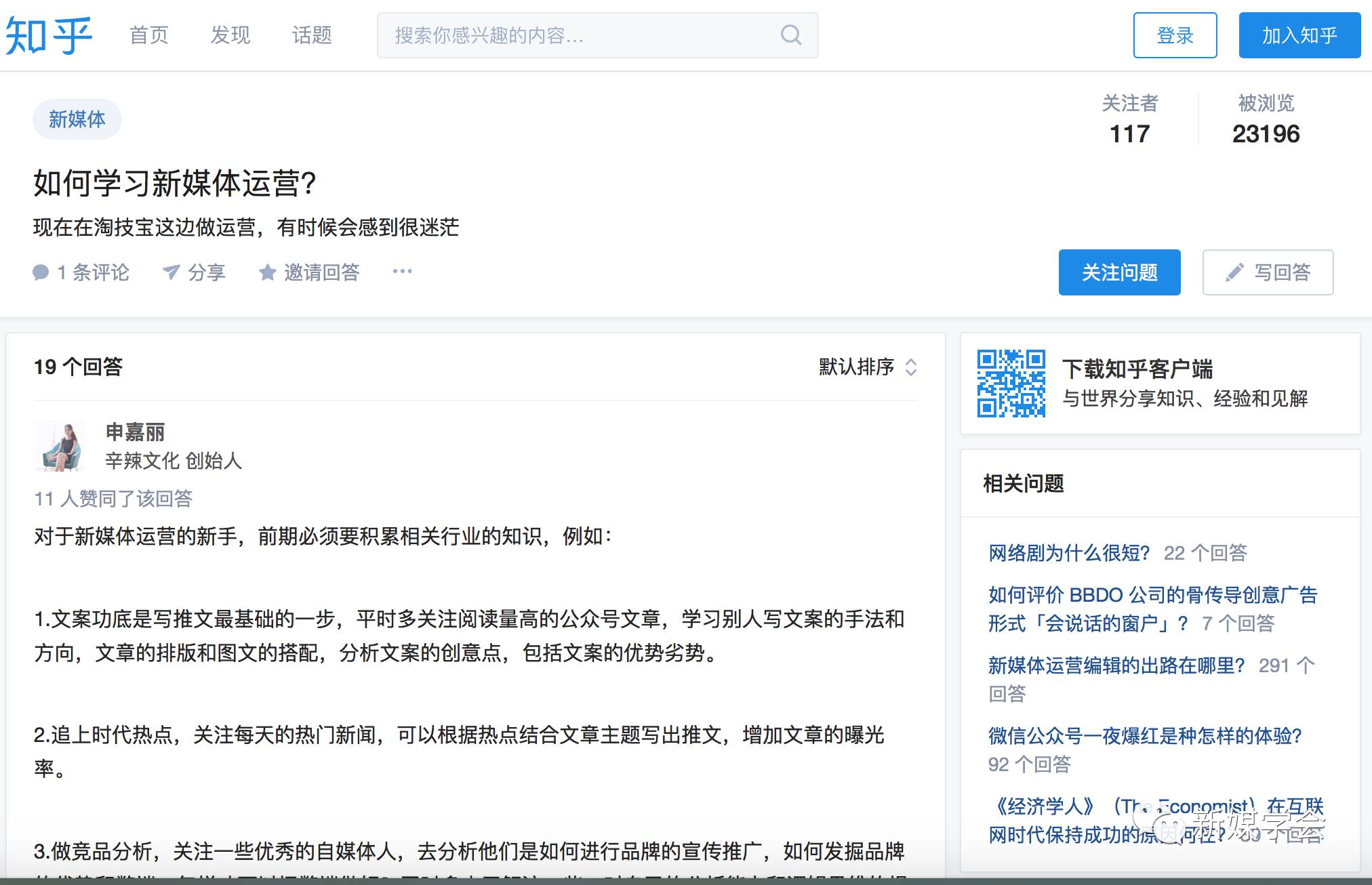
Task: Open the 默认排序 sort dropdown
Action: 868,367
